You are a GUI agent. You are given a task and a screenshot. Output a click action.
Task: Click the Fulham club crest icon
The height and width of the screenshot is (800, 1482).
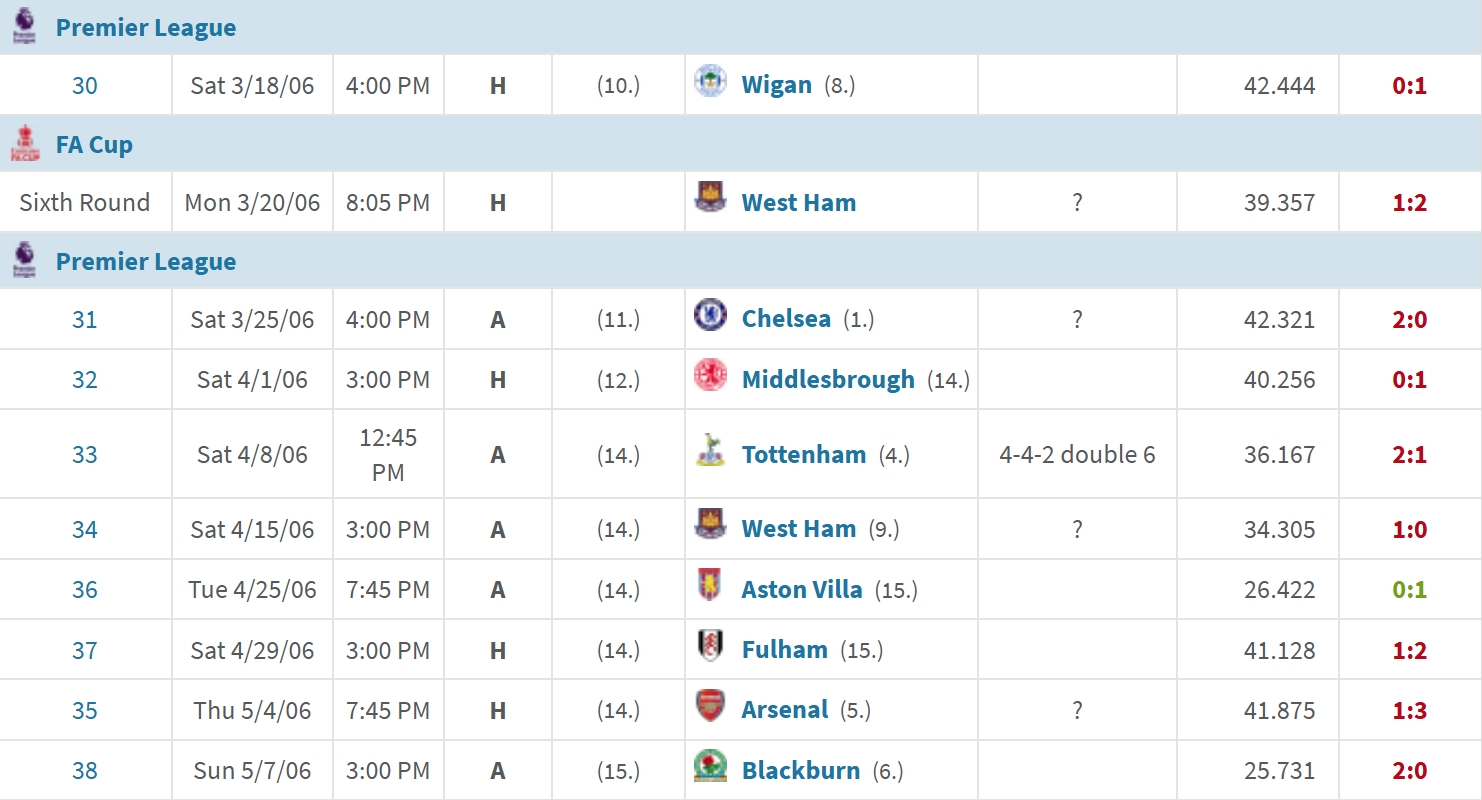click(x=710, y=647)
